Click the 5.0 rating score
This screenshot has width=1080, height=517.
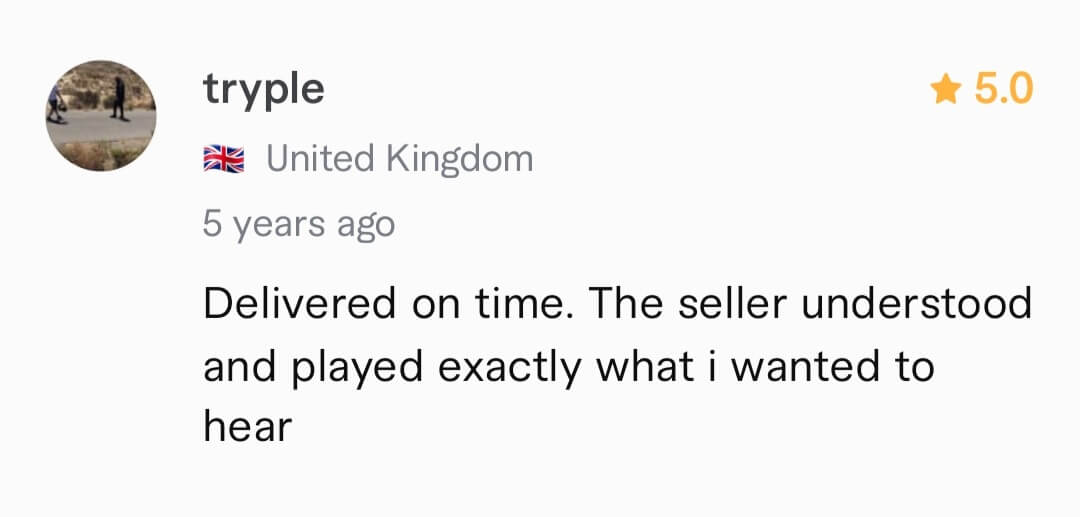click(1004, 89)
